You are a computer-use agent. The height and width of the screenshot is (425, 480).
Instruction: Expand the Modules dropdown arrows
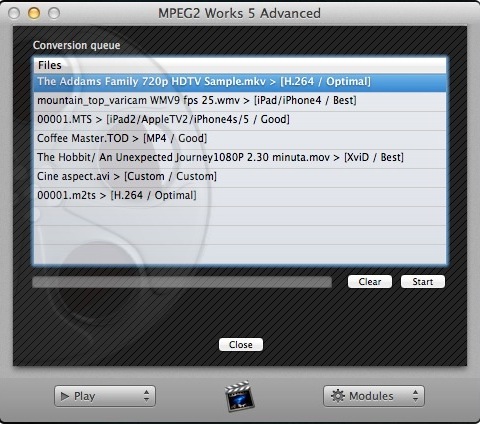click(x=415, y=396)
